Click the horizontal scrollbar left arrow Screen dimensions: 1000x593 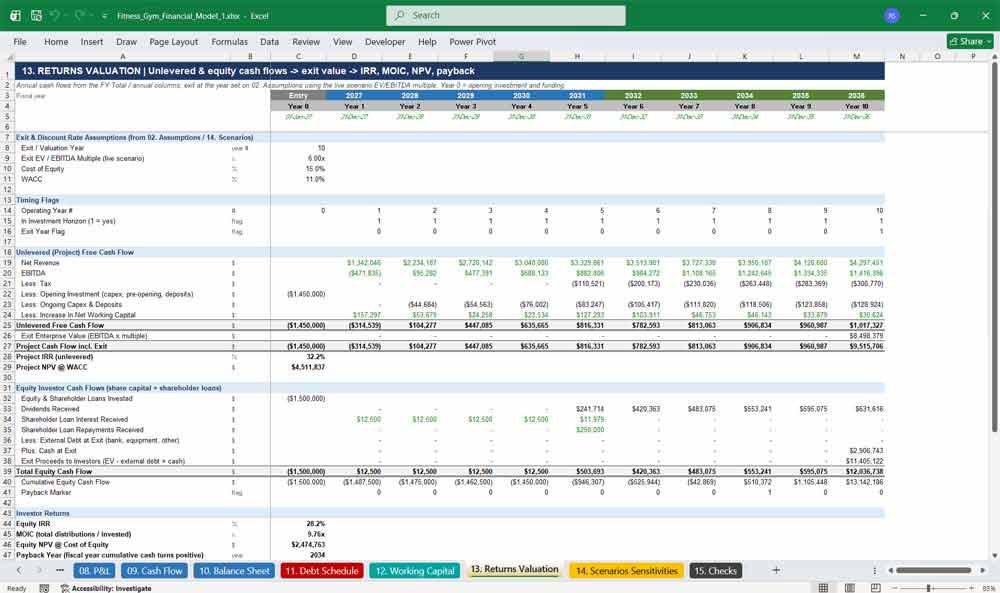coord(892,571)
